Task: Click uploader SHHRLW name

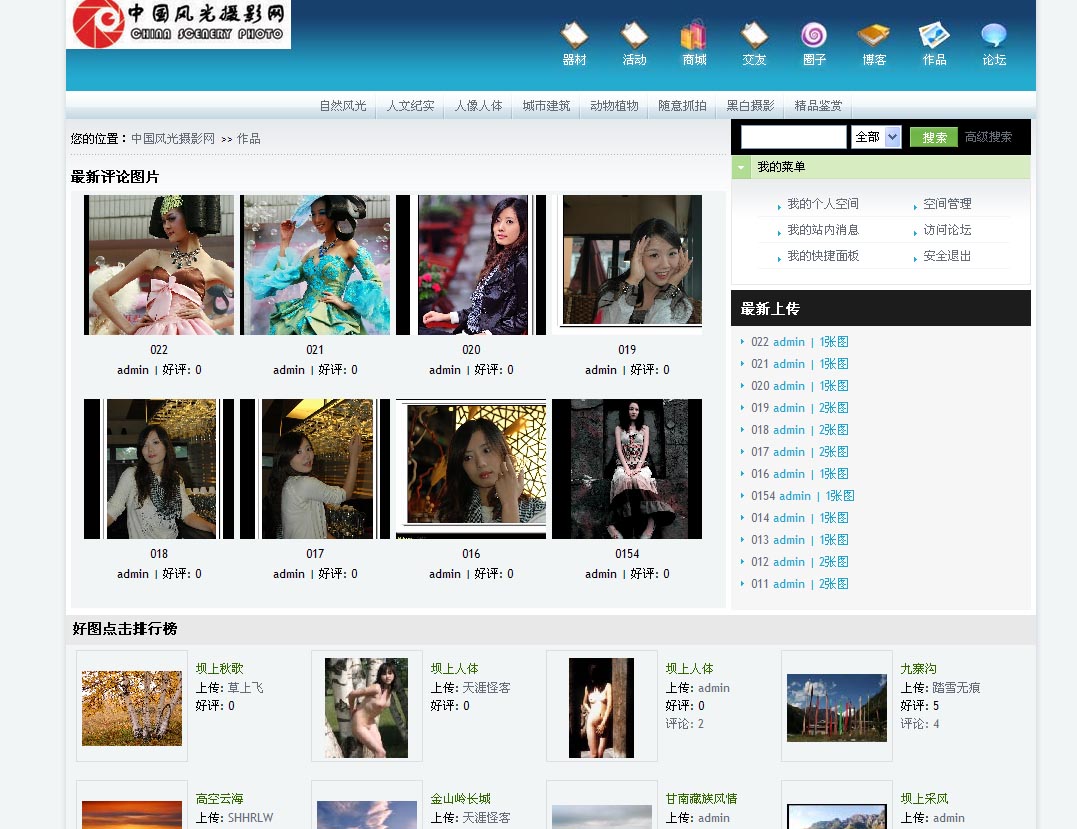Action: [x=250, y=818]
